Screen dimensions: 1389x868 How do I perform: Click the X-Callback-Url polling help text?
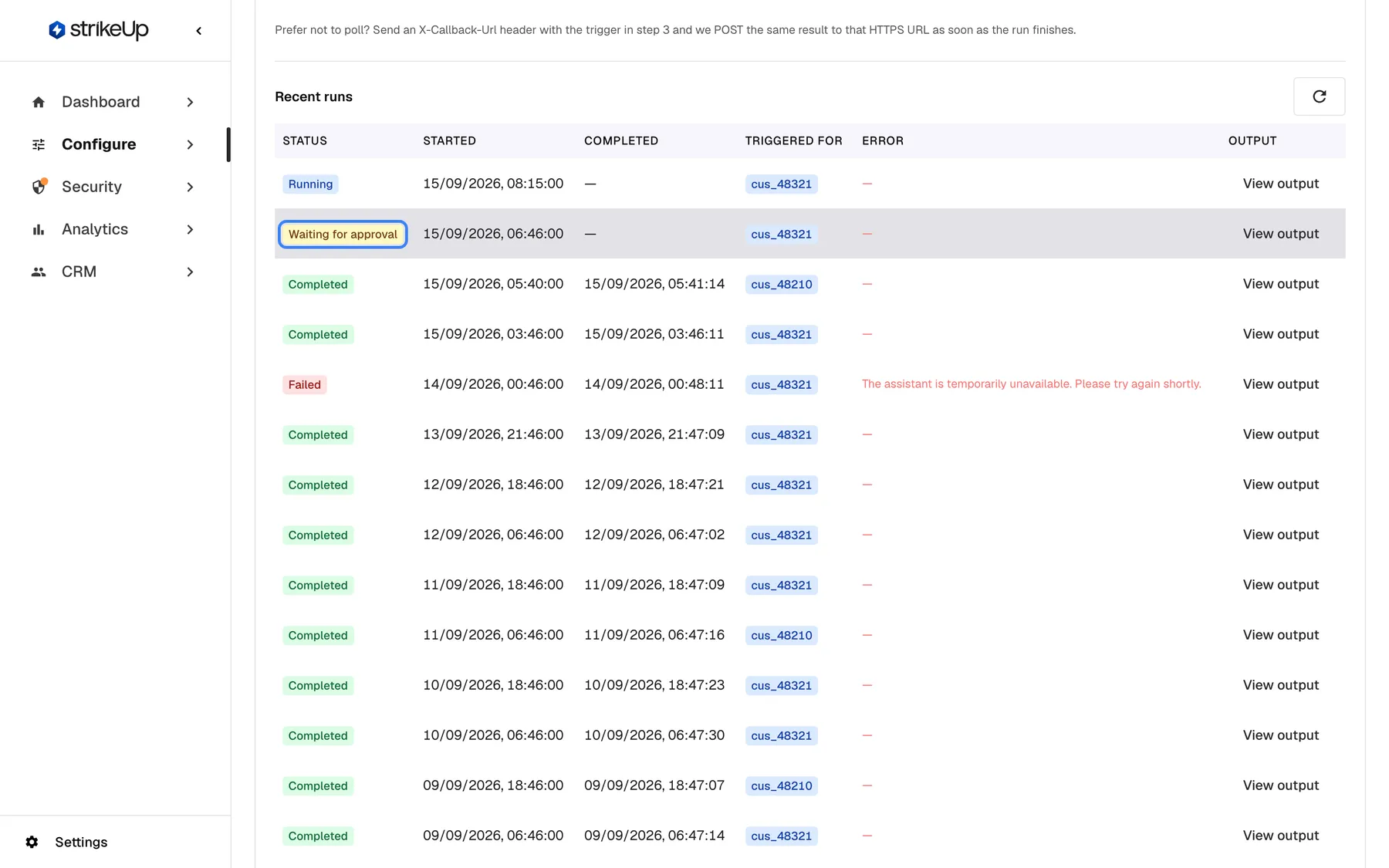tap(675, 30)
